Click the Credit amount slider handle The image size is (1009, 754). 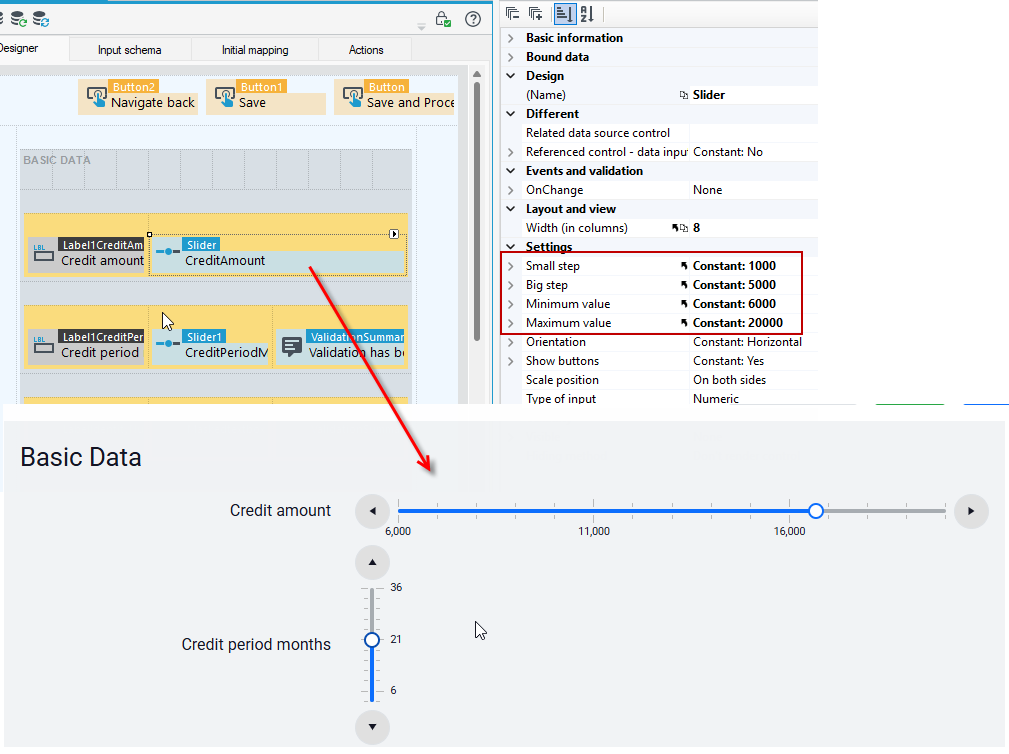coord(816,511)
